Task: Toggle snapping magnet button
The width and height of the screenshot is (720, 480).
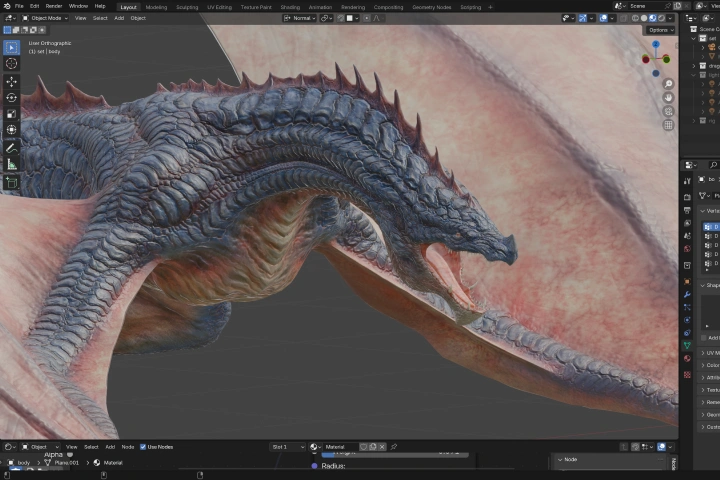Action: (x=340, y=18)
